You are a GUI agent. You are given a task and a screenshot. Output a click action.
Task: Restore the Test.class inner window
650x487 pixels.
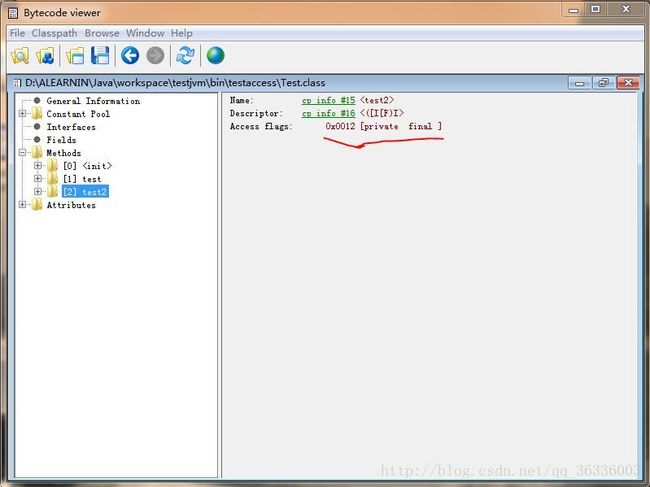[x=604, y=83]
